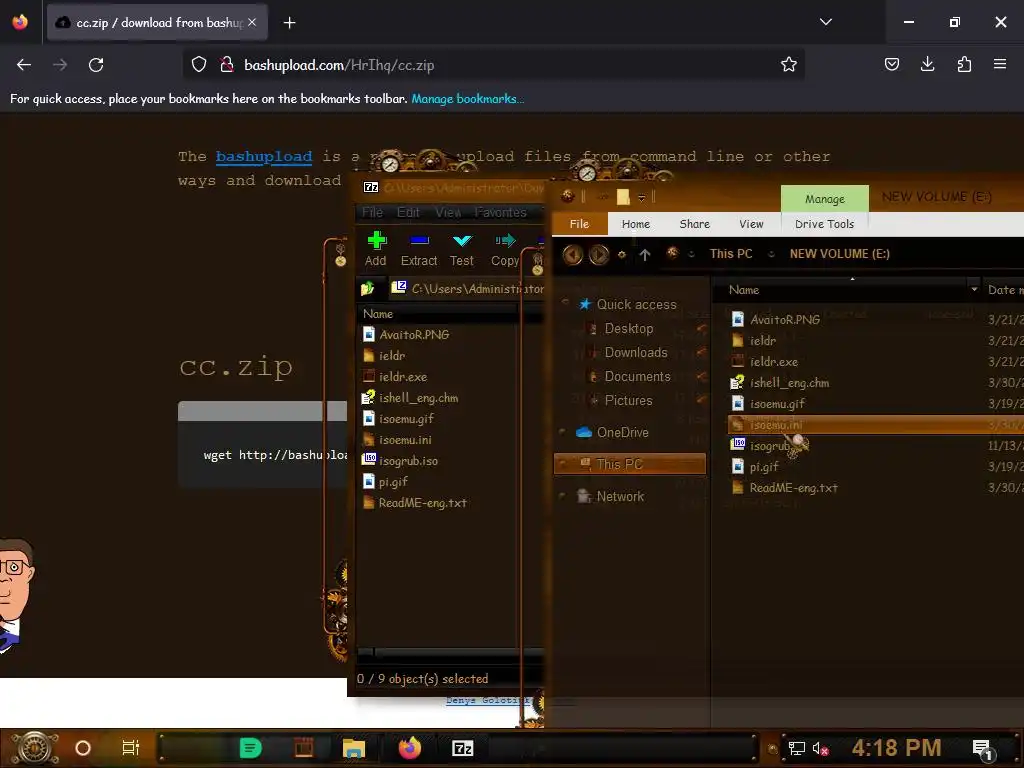Reload the Firefox page
The width and height of the screenshot is (1024, 768).
[x=96, y=65]
